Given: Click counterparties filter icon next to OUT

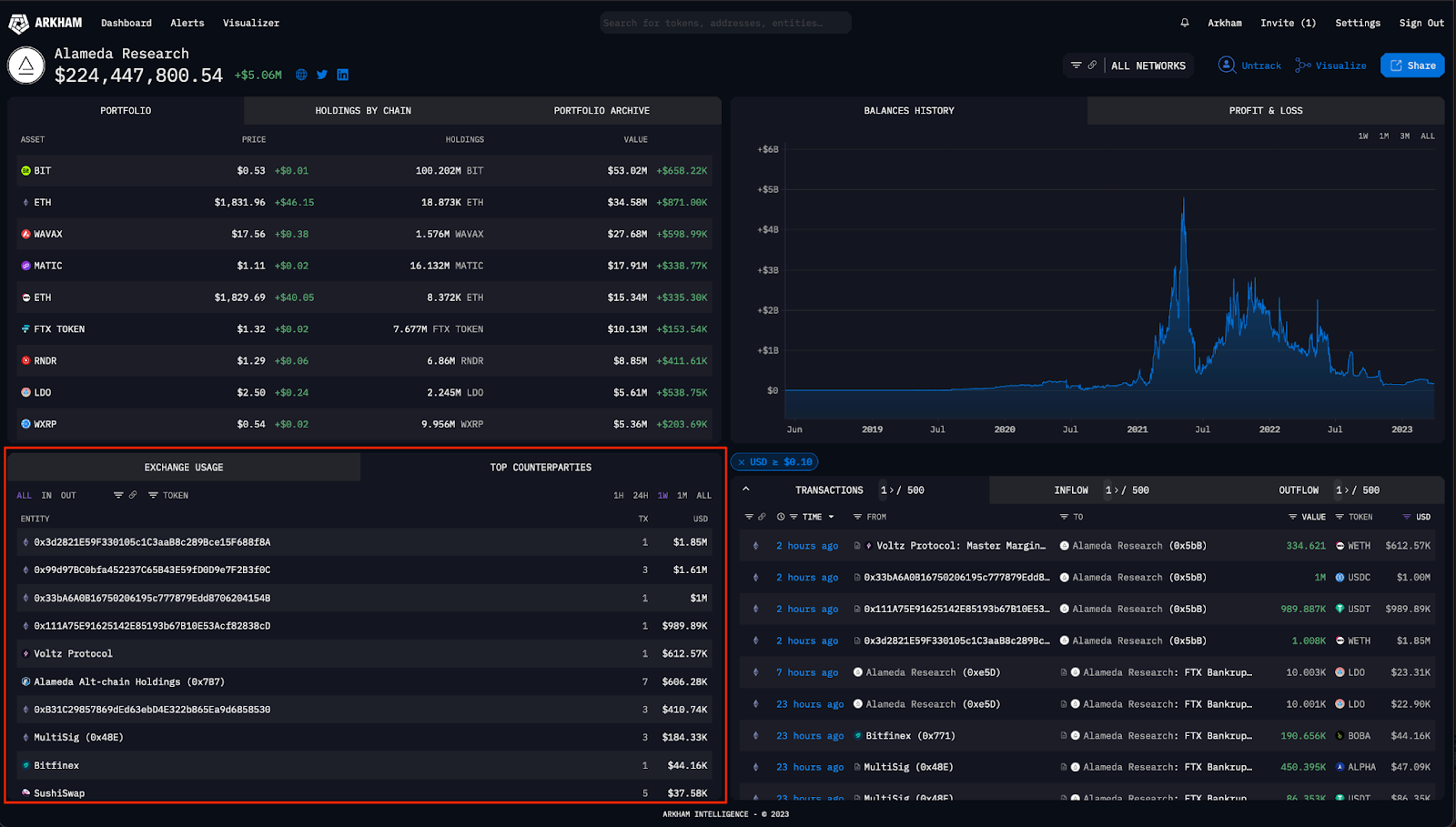Looking at the screenshot, I should coord(118,495).
